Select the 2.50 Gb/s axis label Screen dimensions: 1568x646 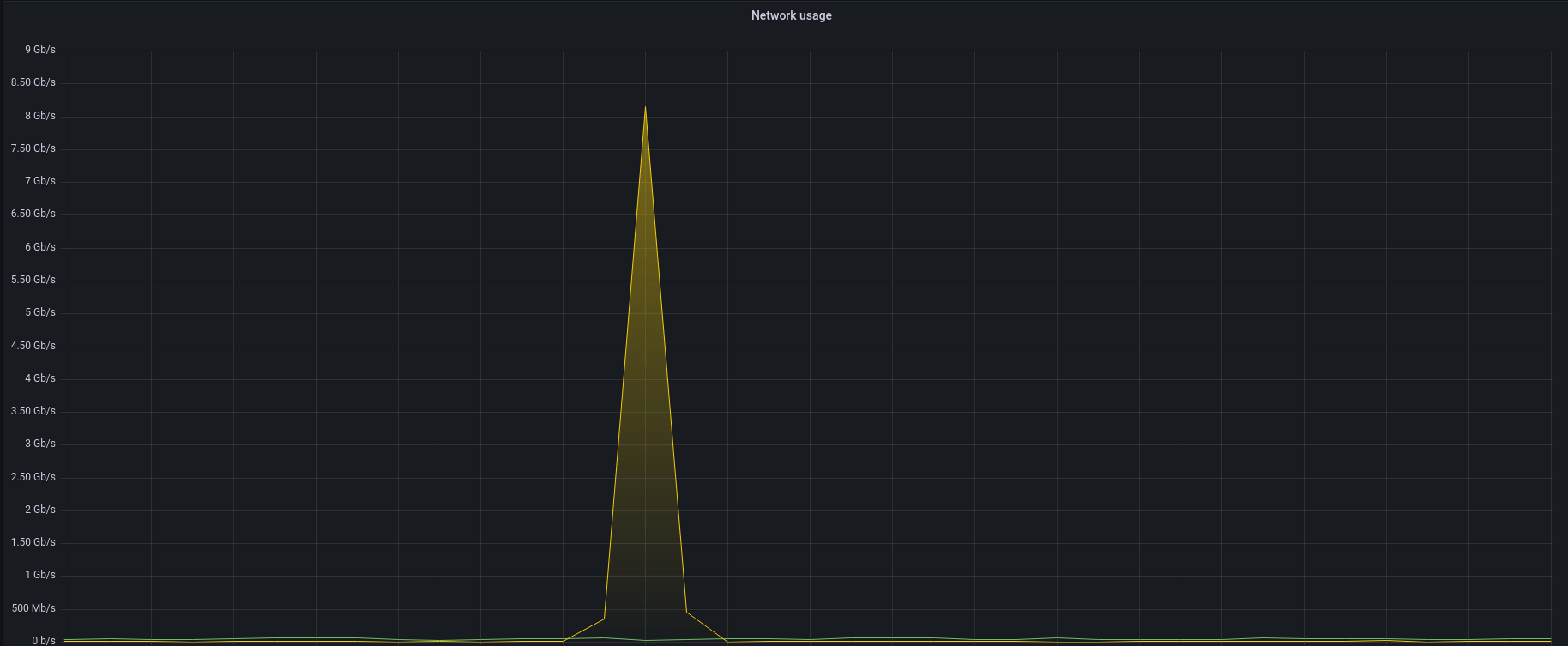[x=33, y=477]
